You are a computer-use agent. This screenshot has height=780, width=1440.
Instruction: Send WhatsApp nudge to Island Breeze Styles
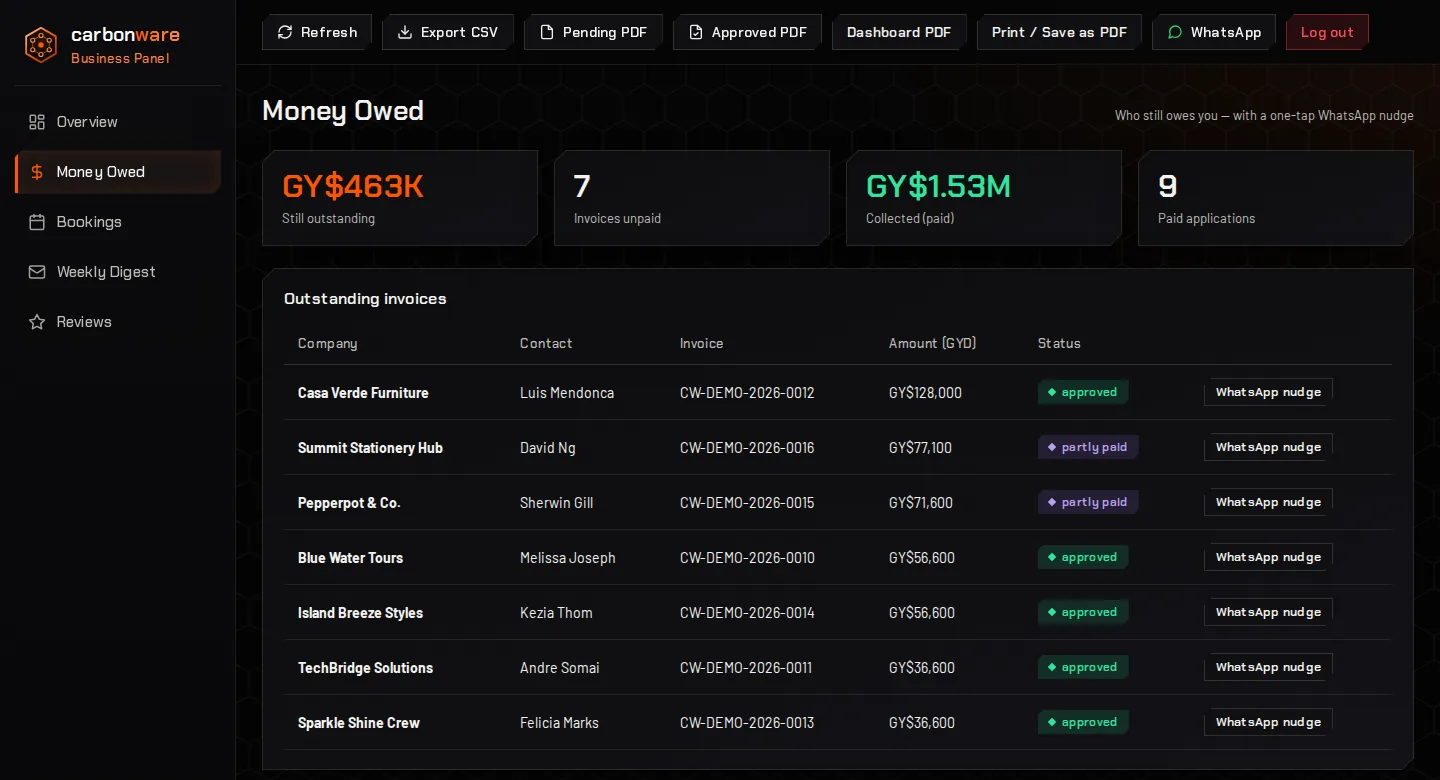click(x=1268, y=612)
